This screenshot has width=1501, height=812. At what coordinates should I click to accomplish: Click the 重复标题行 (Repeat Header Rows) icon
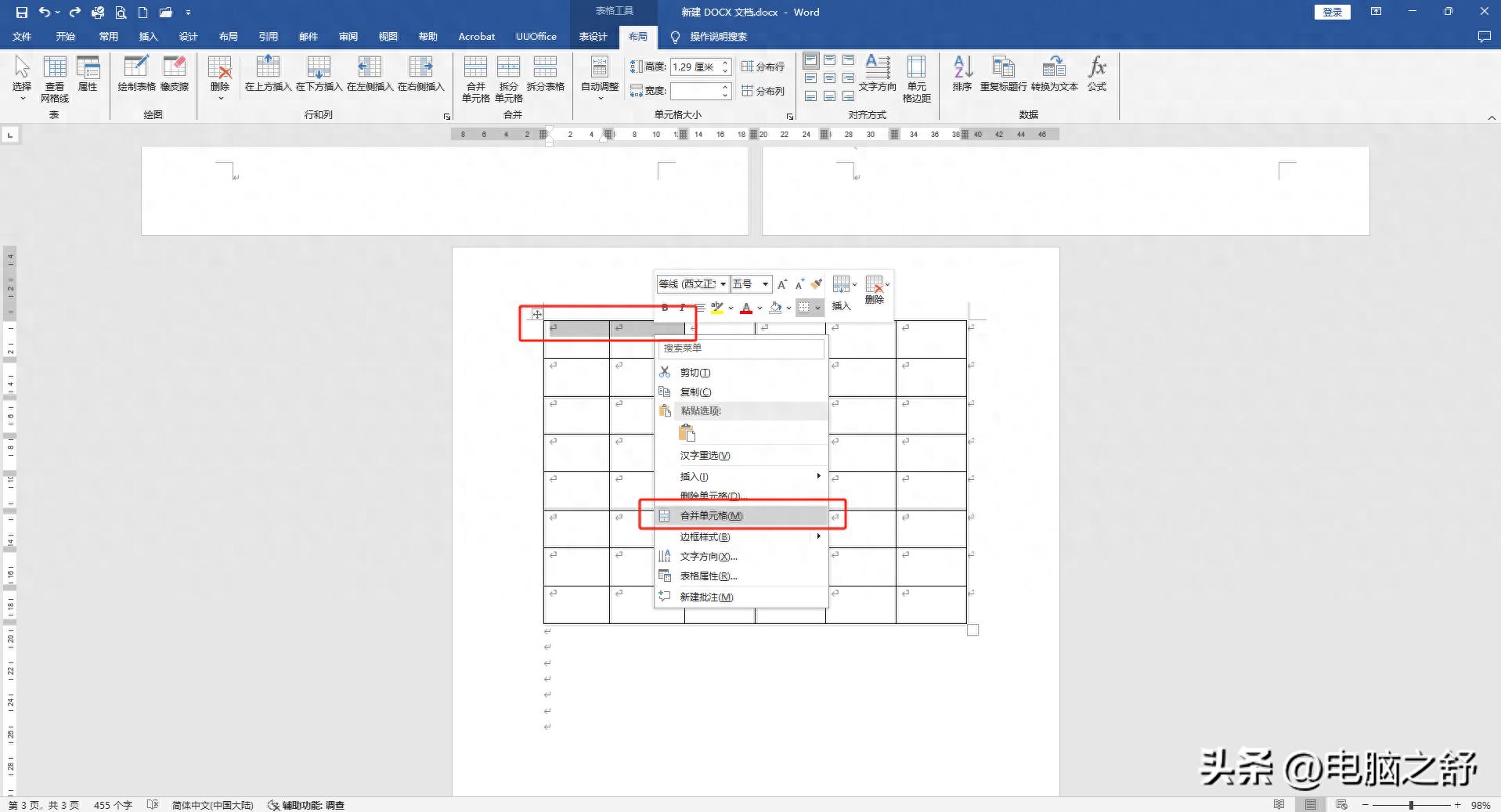1003,74
